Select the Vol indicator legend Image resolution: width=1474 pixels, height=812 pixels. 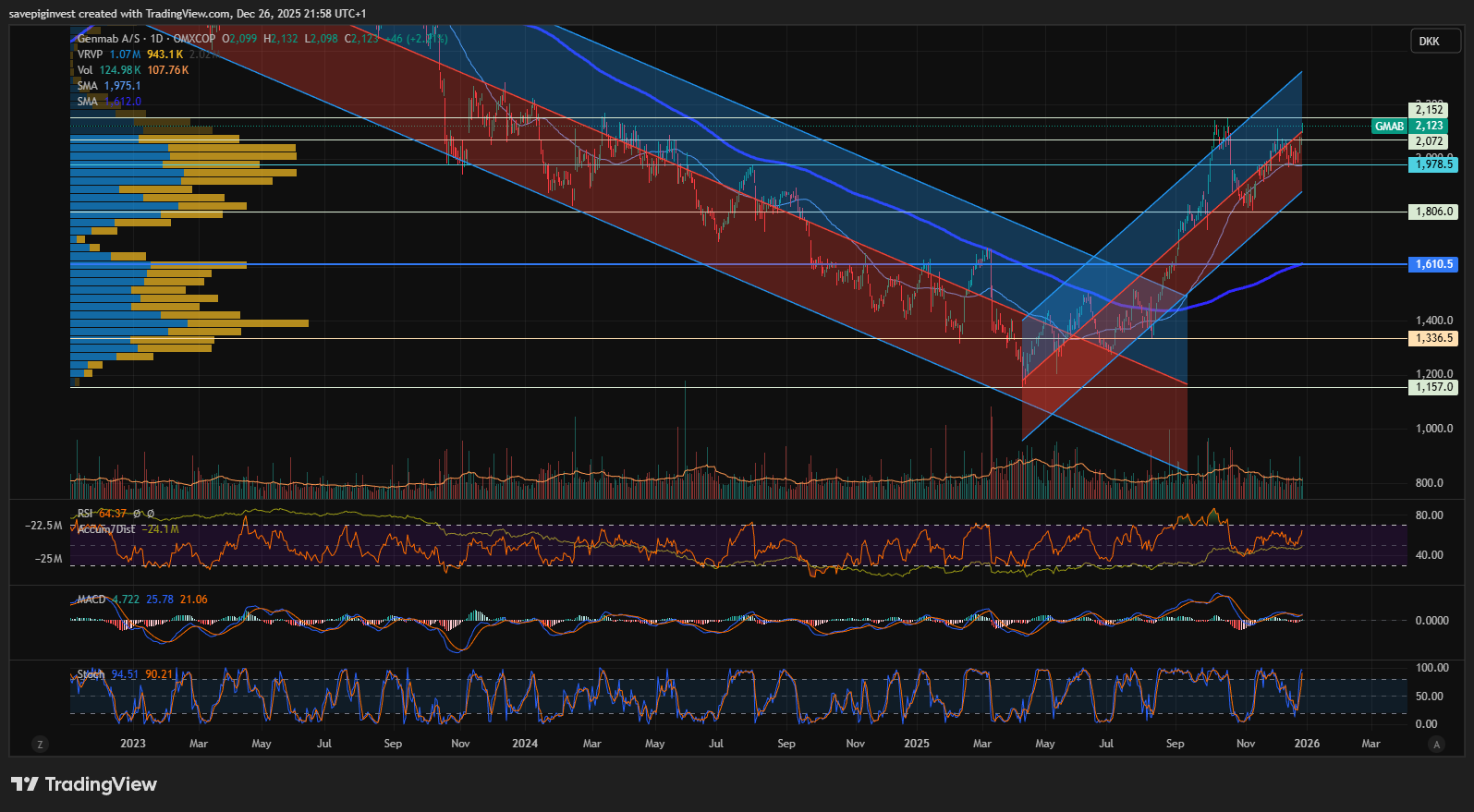click(x=85, y=70)
